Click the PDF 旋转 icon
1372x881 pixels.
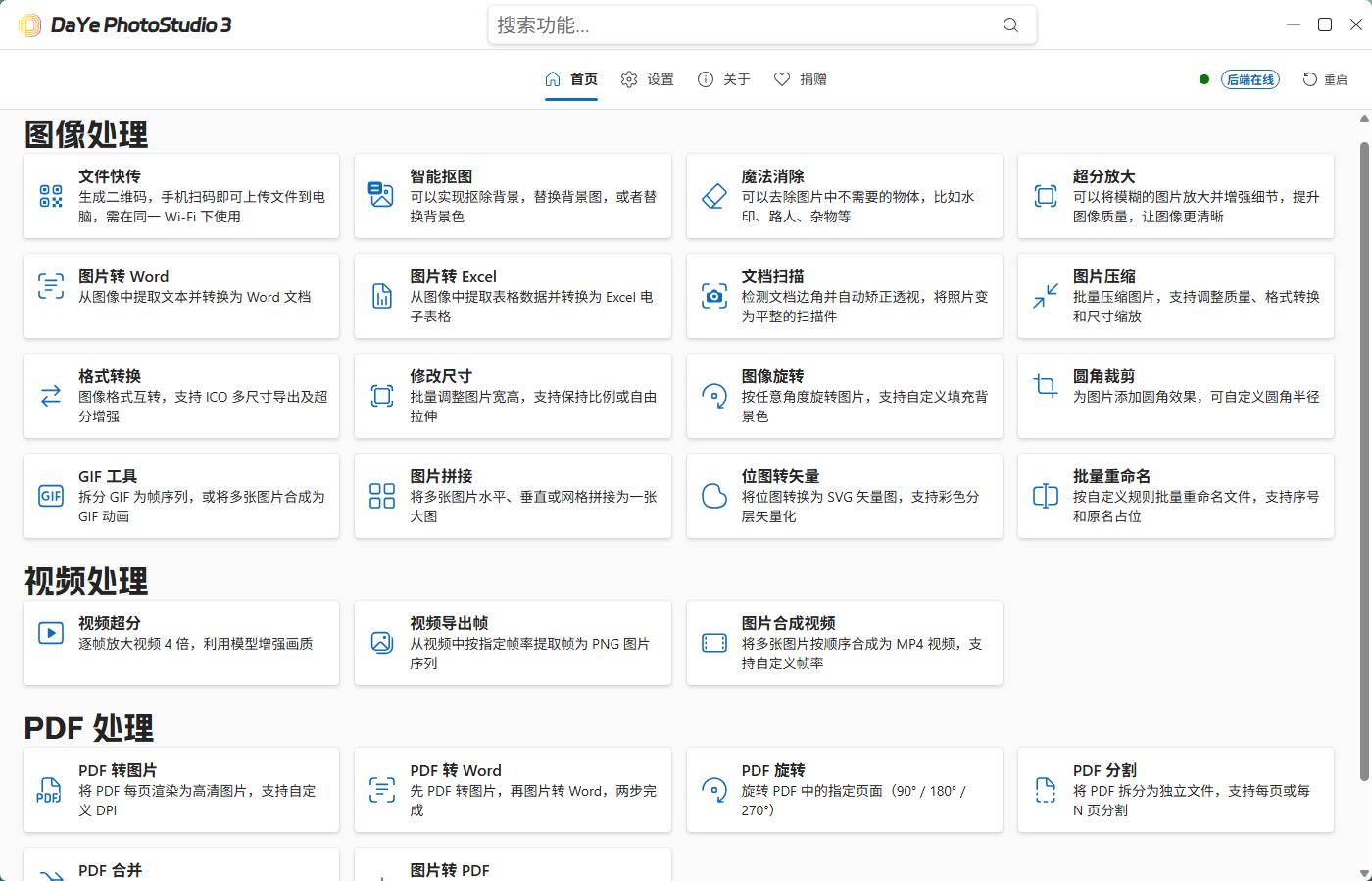714,790
